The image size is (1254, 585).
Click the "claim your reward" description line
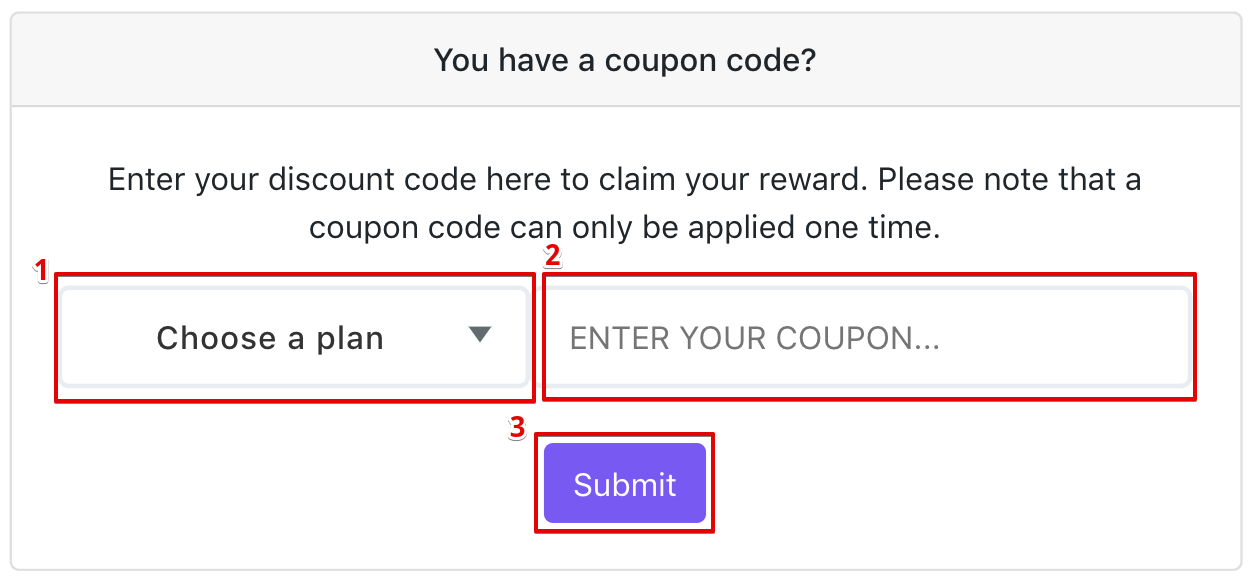[625, 181]
